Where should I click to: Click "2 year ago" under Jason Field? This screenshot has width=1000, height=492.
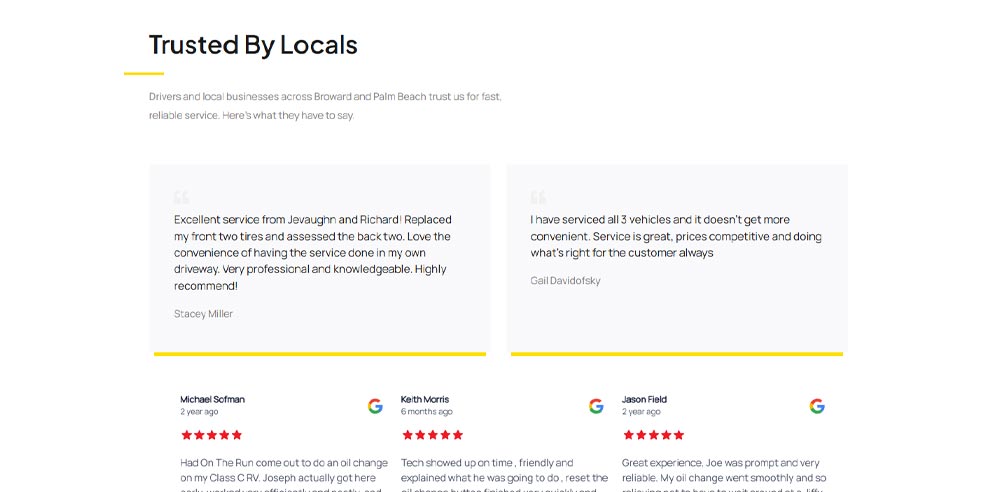coord(640,412)
